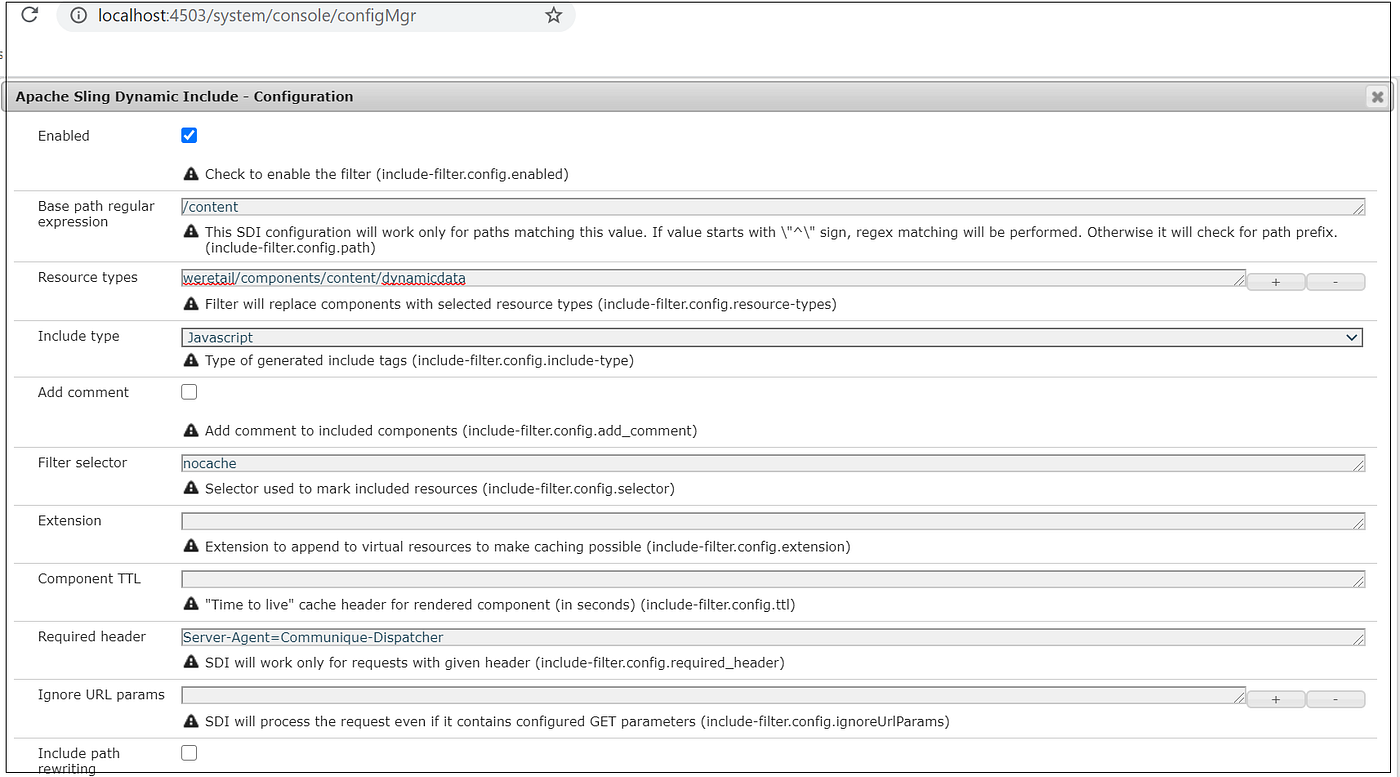Click the warning icon beside 'This SDI configuration will work'

tap(191, 231)
